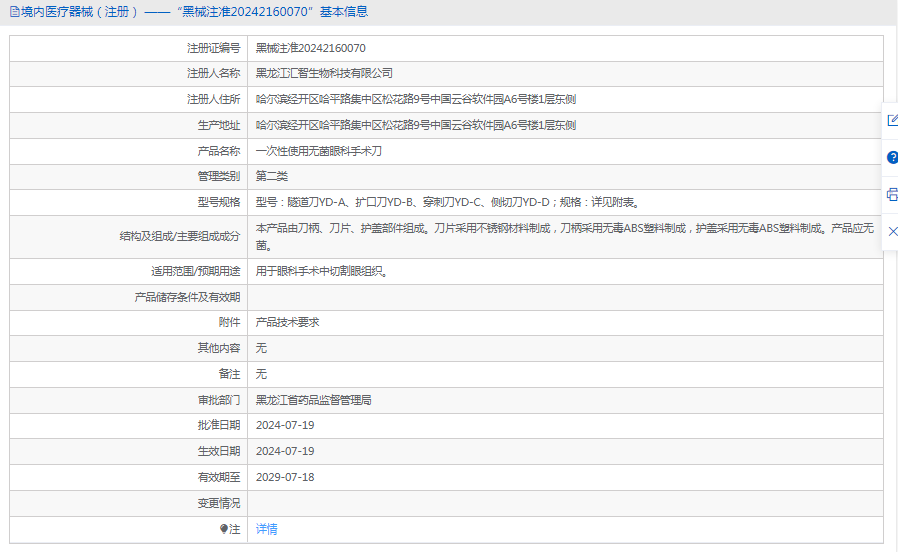Screen dimensions: 898x552
Task: Click the edit/feedback pencil icon in side toolbar
Action: pyautogui.click(x=892, y=120)
